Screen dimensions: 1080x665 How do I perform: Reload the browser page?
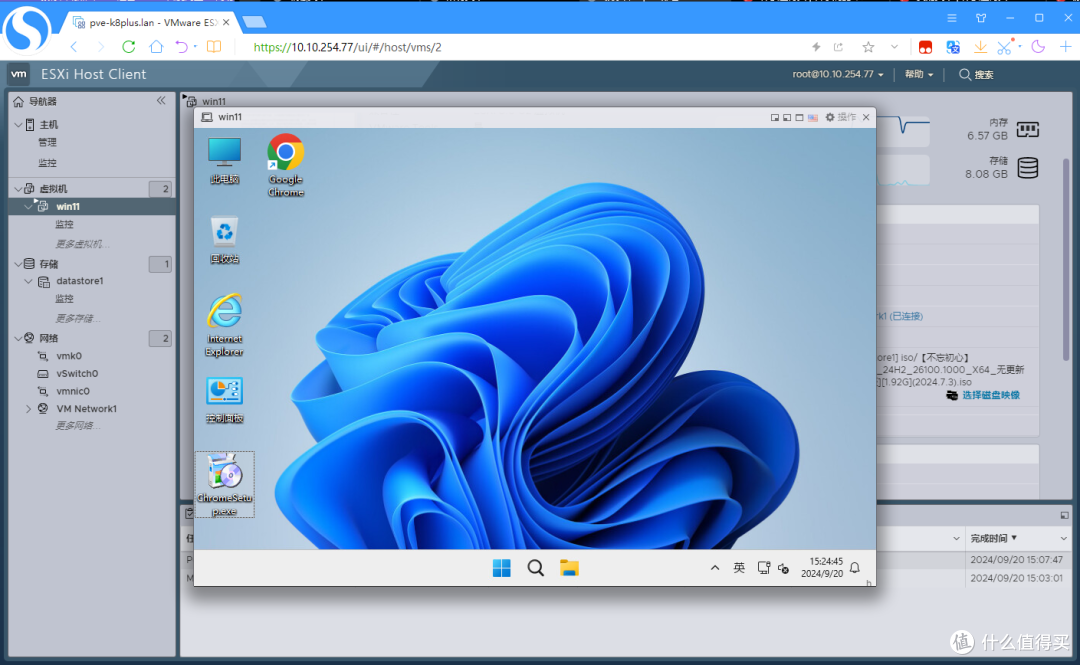click(x=129, y=47)
